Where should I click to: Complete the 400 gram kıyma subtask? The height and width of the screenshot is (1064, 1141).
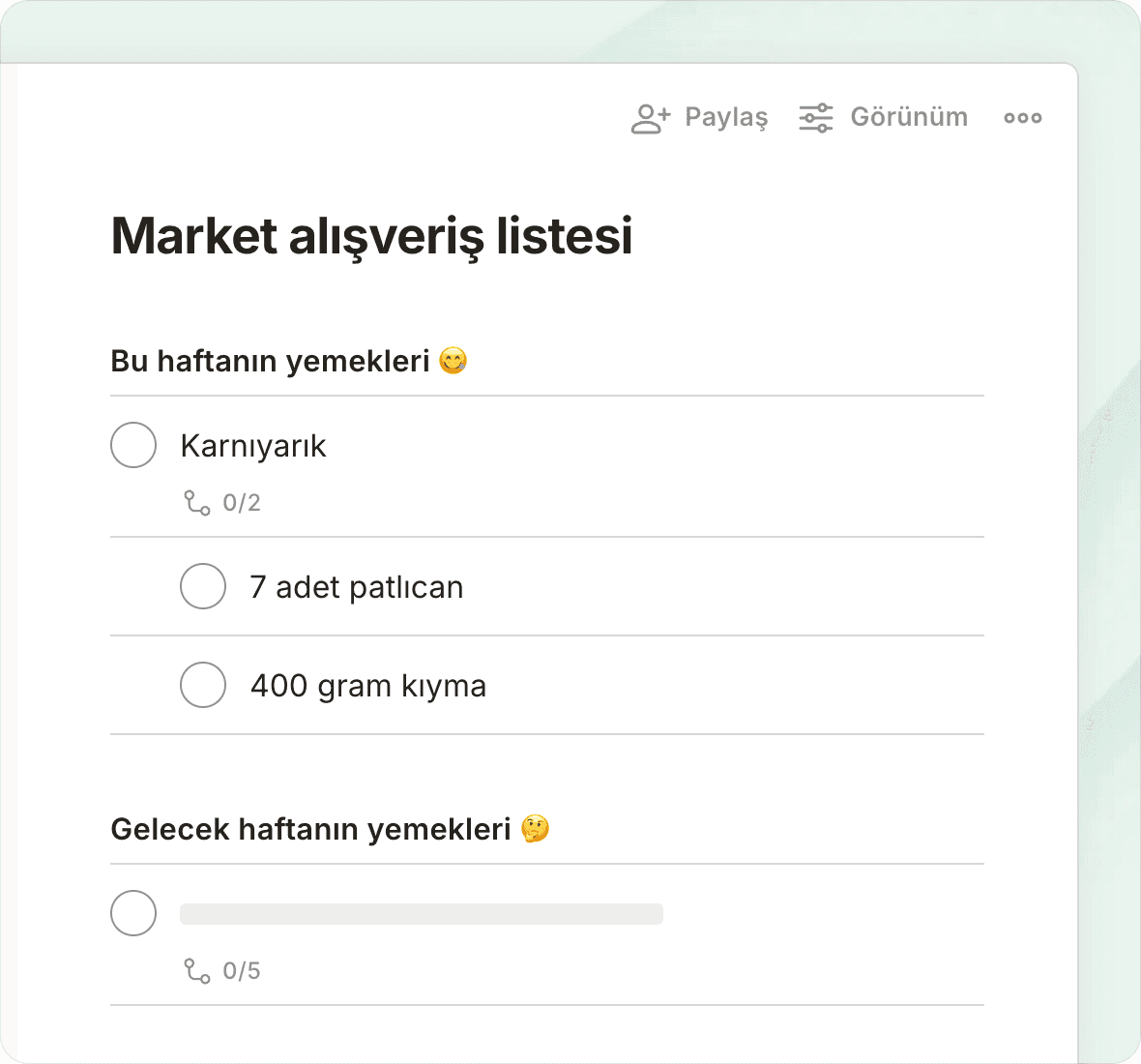pyautogui.click(x=203, y=685)
